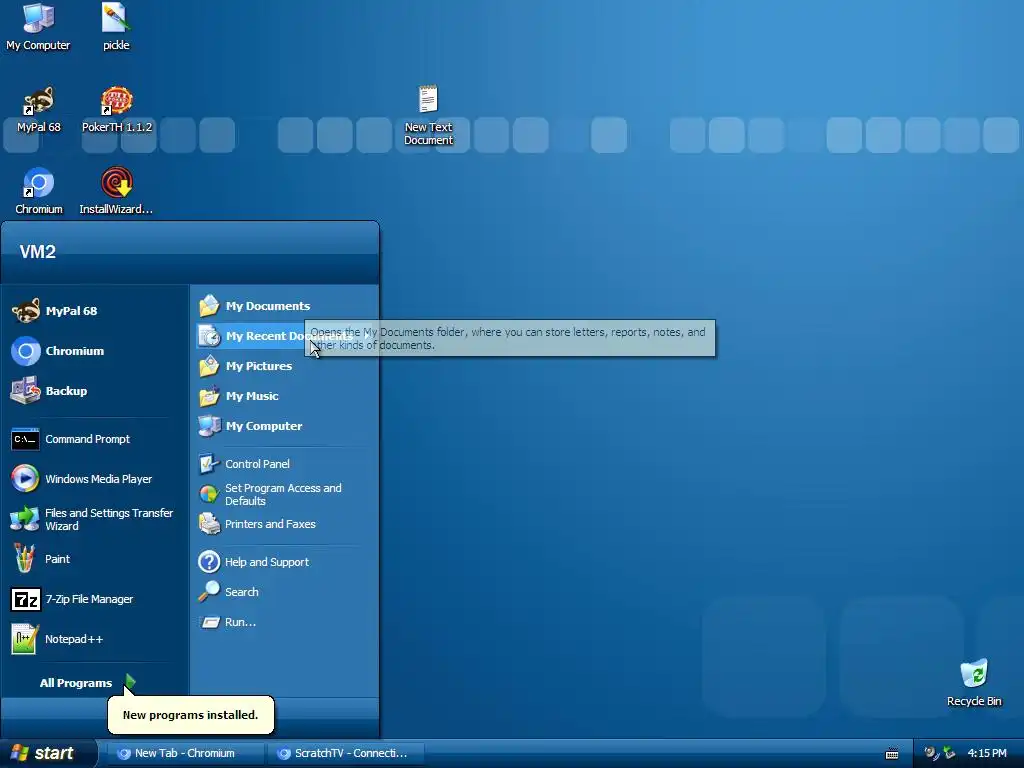Open My Music folder
This screenshot has width=1024, height=768.
(285, 396)
